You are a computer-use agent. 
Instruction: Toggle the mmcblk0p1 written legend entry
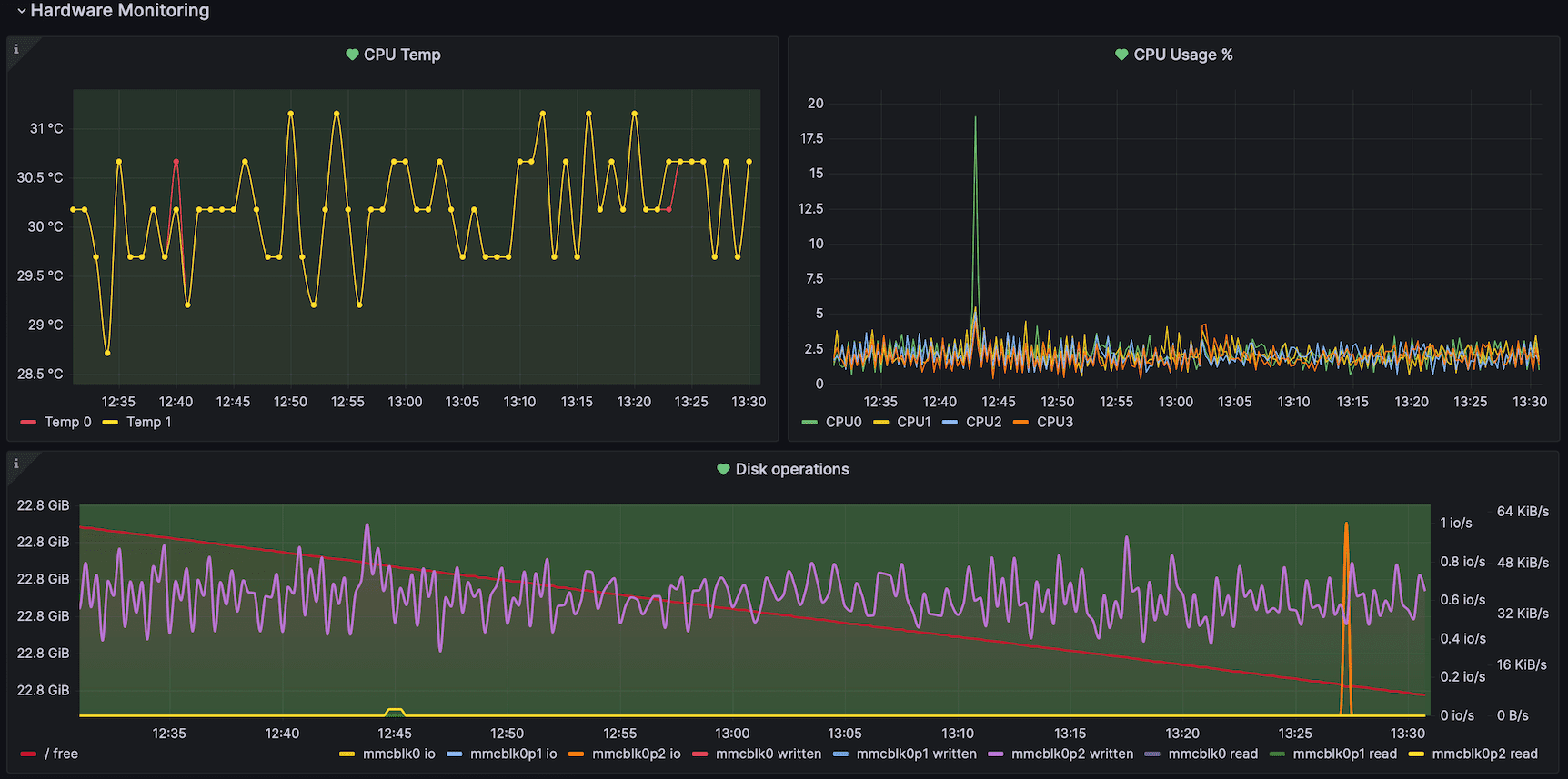pos(917,754)
